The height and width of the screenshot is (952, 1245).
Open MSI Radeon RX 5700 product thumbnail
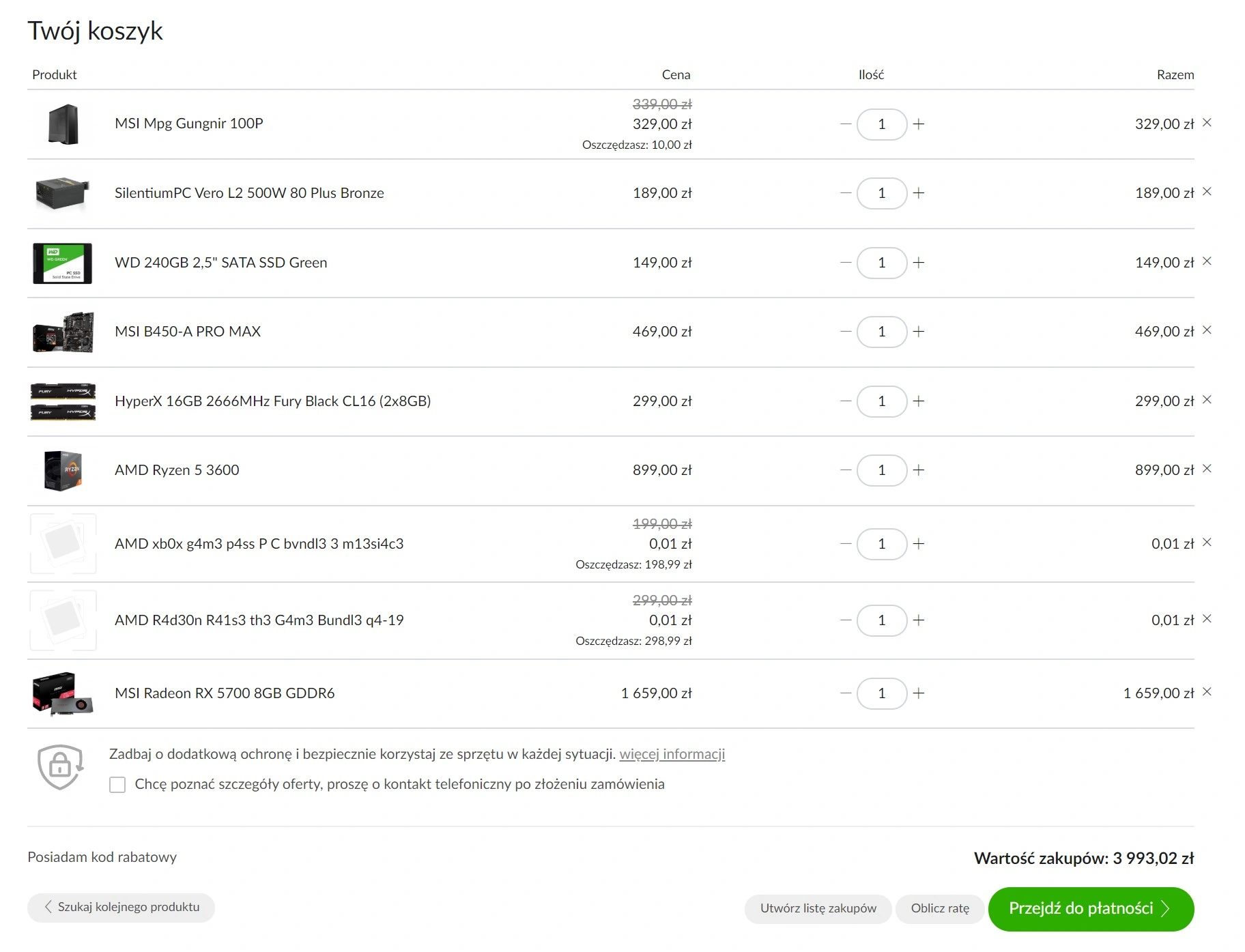[63, 694]
